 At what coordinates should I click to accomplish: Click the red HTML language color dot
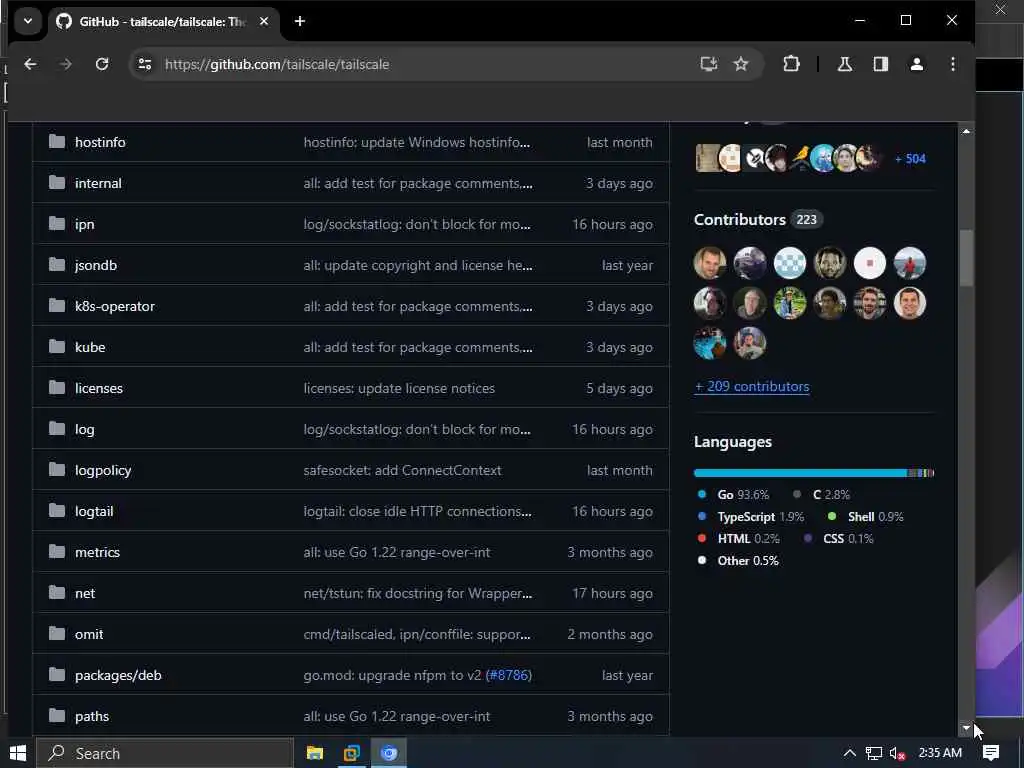[x=702, y=539]
